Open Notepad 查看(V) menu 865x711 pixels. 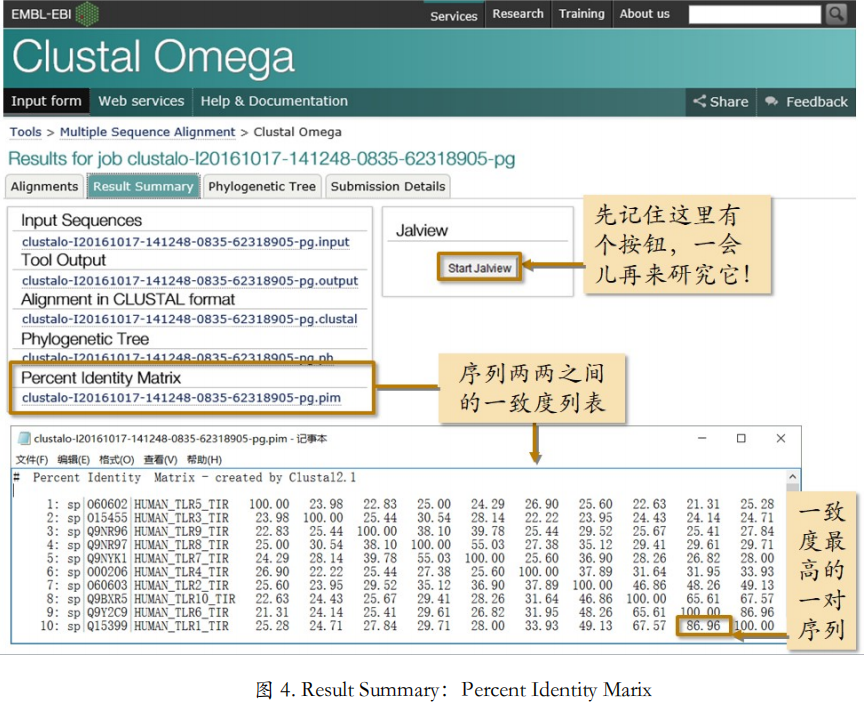(x=161, y=459)
